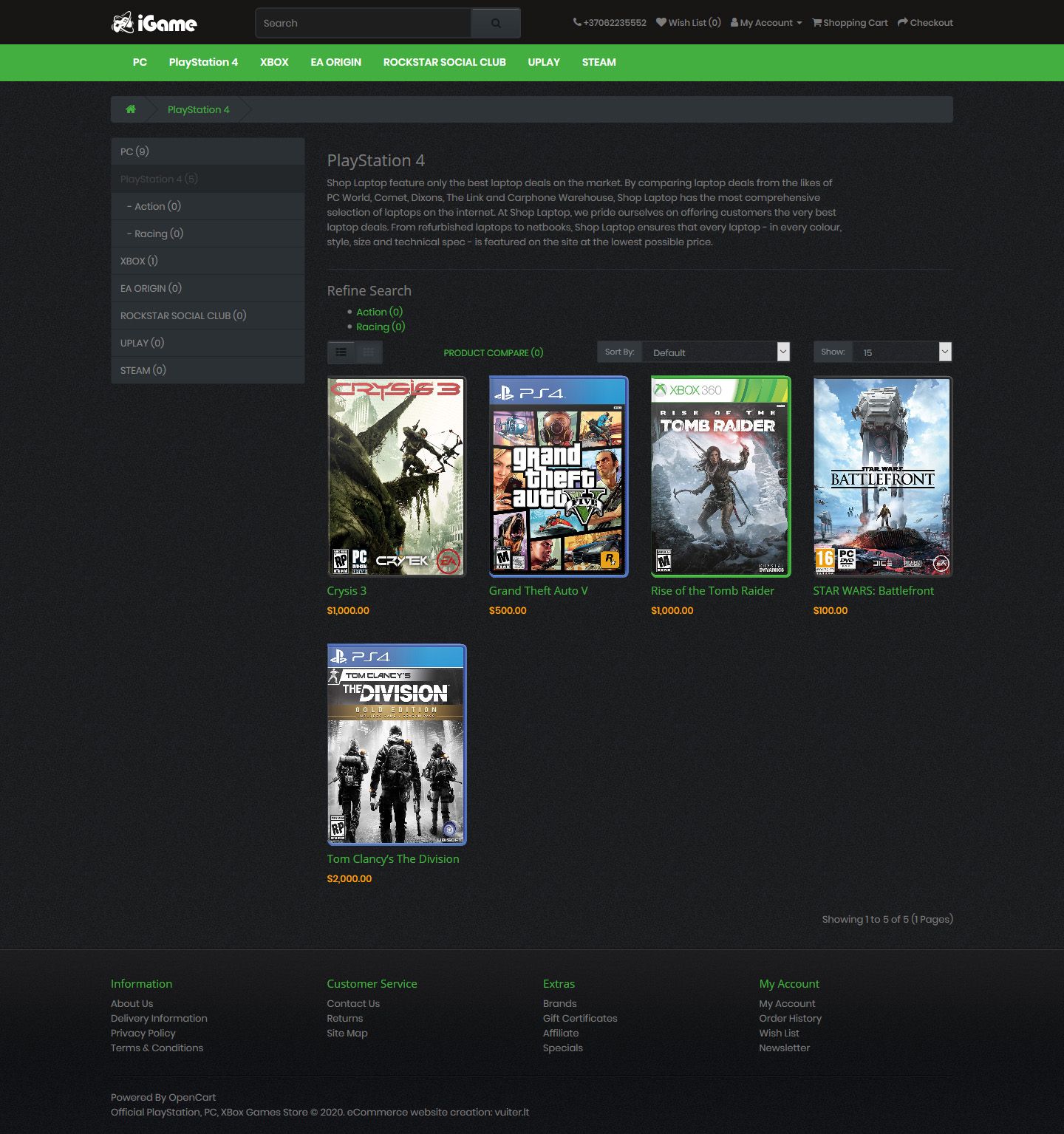Image resolution: width=1064 pixels, height=1134 pixels.
Task: Open Tom Clancy's The Division cover
Action: tap(397, 745)
